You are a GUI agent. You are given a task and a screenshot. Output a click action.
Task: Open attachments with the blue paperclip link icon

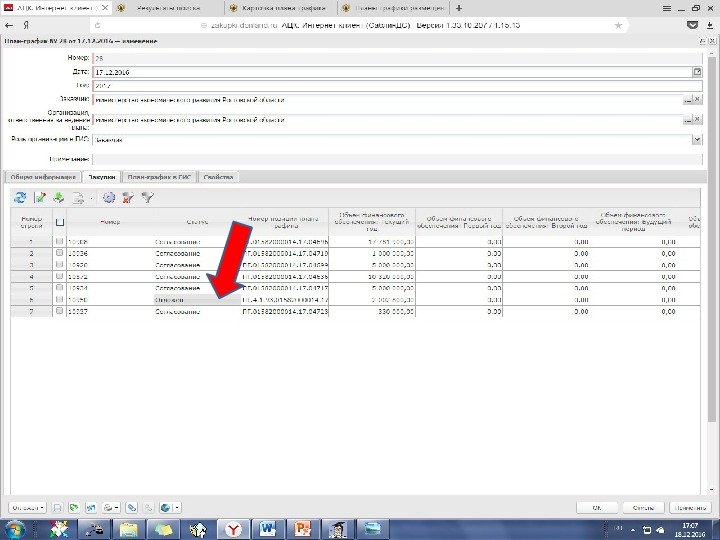131,507
